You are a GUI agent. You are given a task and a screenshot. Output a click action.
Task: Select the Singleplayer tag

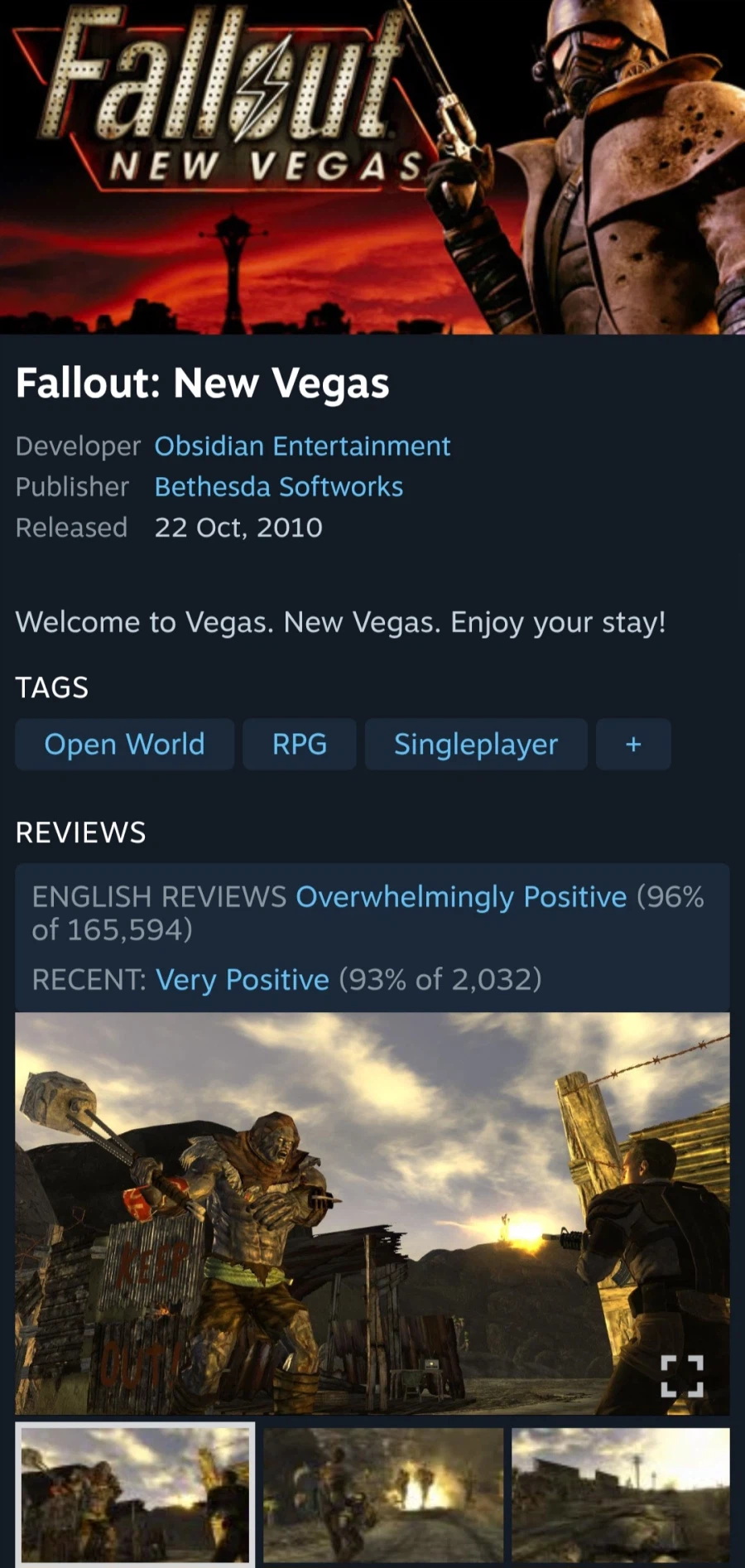coord(476,744)
